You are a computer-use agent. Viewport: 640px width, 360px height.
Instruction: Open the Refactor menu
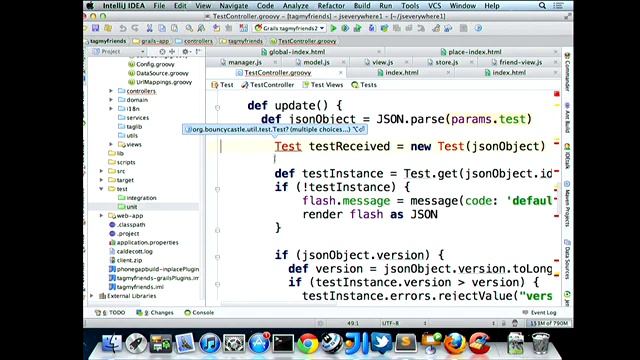[x=331, y=6]
